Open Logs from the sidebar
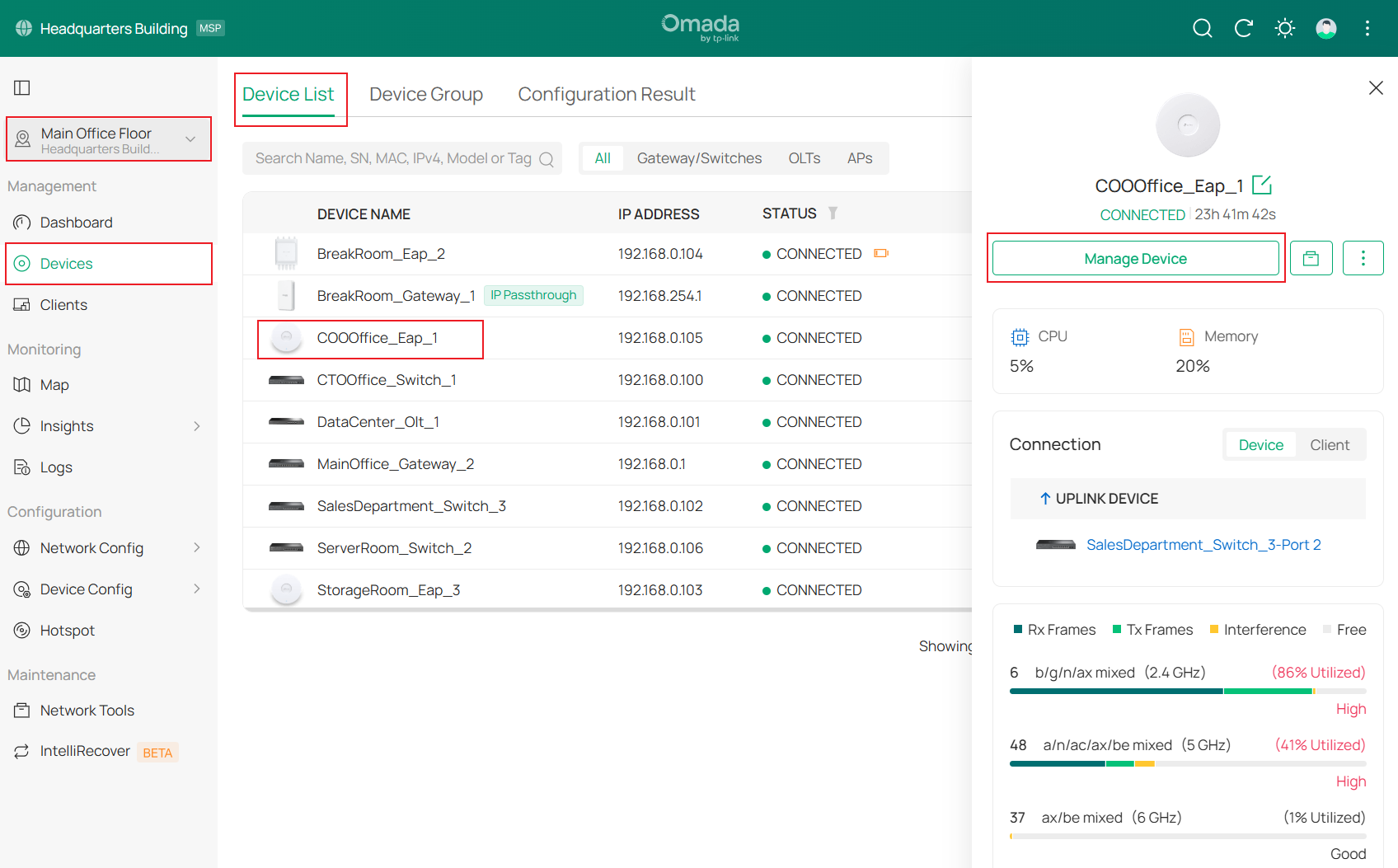Image resolution: width=1398 pixels, height=868 pixels. click(x=23, y=467)
